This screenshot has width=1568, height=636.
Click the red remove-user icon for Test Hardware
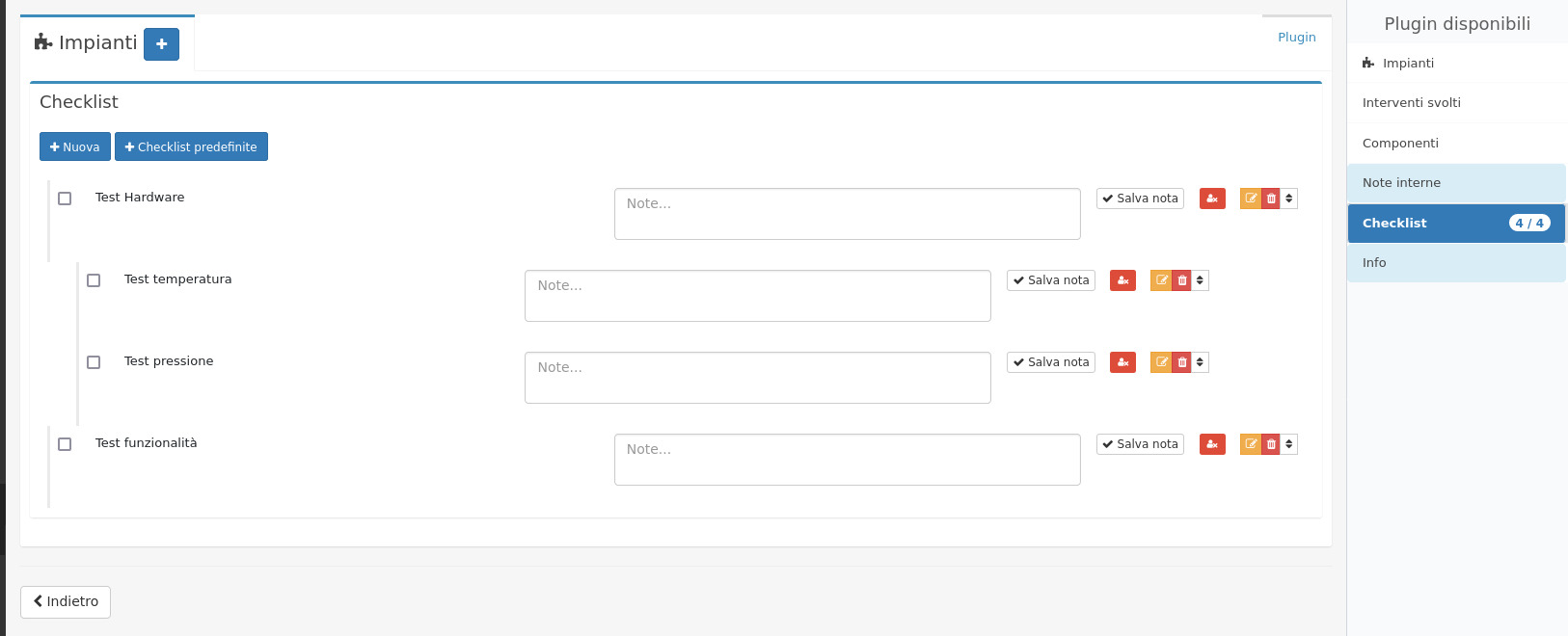tap(1212, 199)
